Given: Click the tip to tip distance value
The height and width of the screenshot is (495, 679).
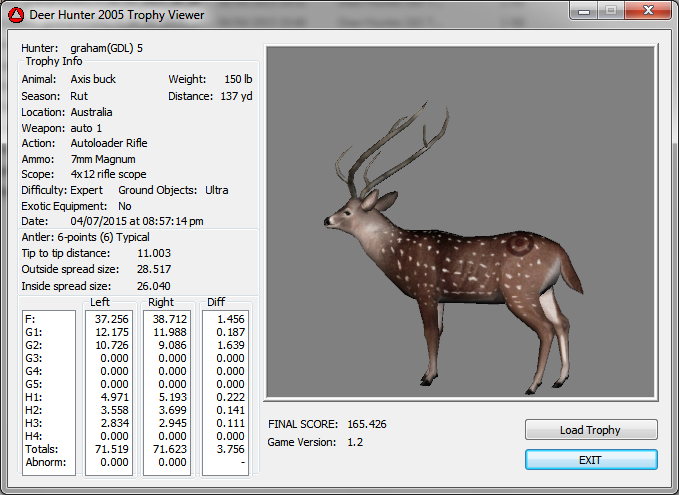Looking at the screenshot, I should [153, 253].
